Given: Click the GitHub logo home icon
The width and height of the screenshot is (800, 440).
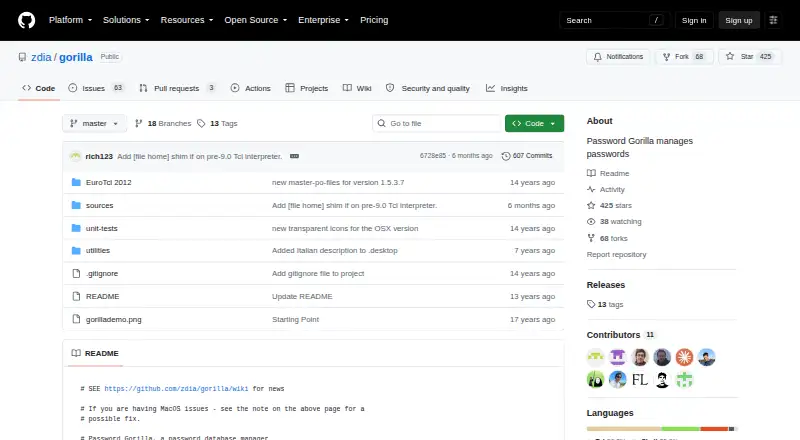Looking at the screenshot, I should coord(27,20).
